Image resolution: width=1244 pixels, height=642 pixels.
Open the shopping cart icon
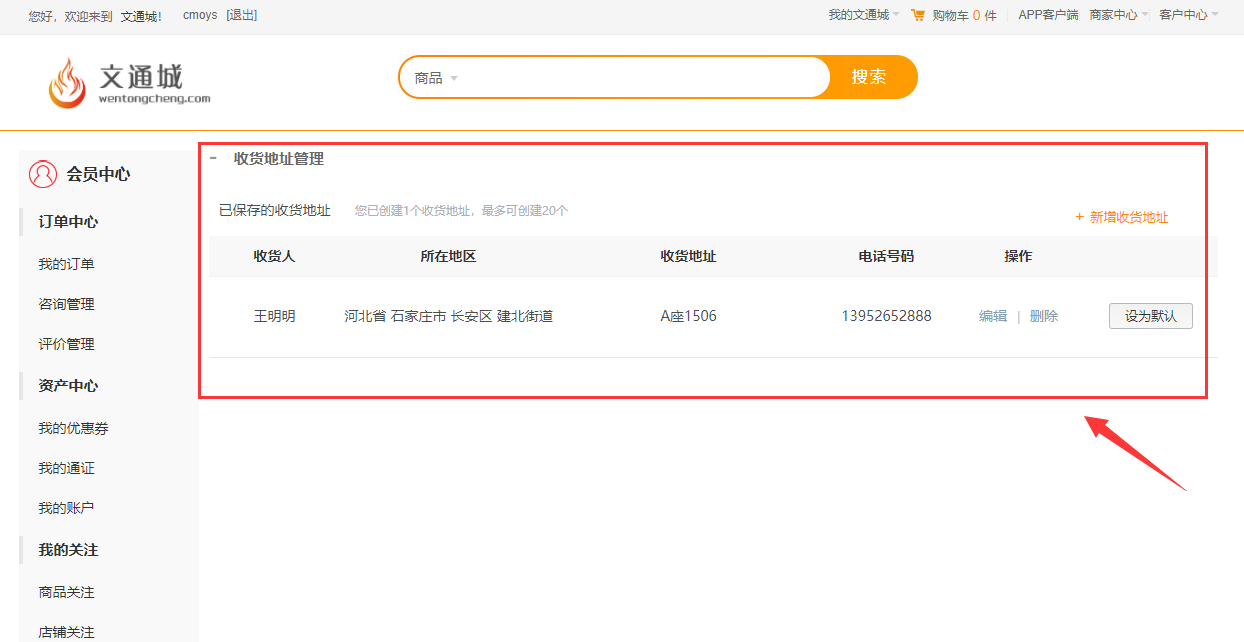point(918,15)
